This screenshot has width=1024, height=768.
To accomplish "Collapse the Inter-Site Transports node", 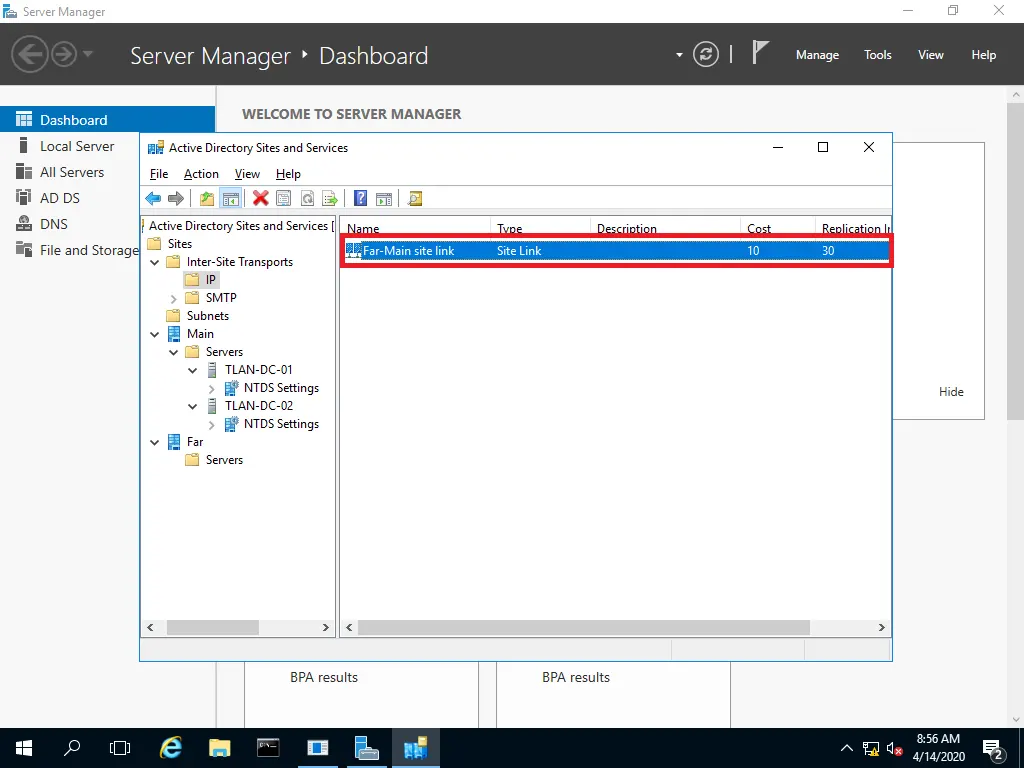I will tap(155, 263).
